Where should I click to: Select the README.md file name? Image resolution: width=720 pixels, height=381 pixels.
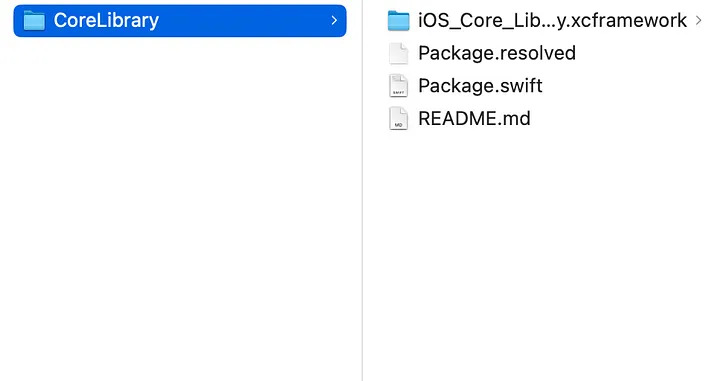474,118
